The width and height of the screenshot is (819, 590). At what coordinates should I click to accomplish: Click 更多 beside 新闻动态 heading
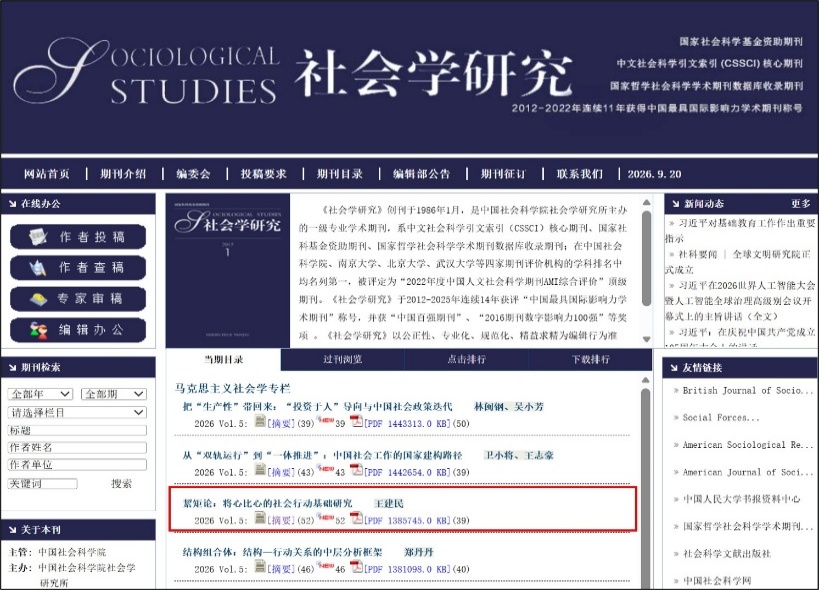point(801,204)
